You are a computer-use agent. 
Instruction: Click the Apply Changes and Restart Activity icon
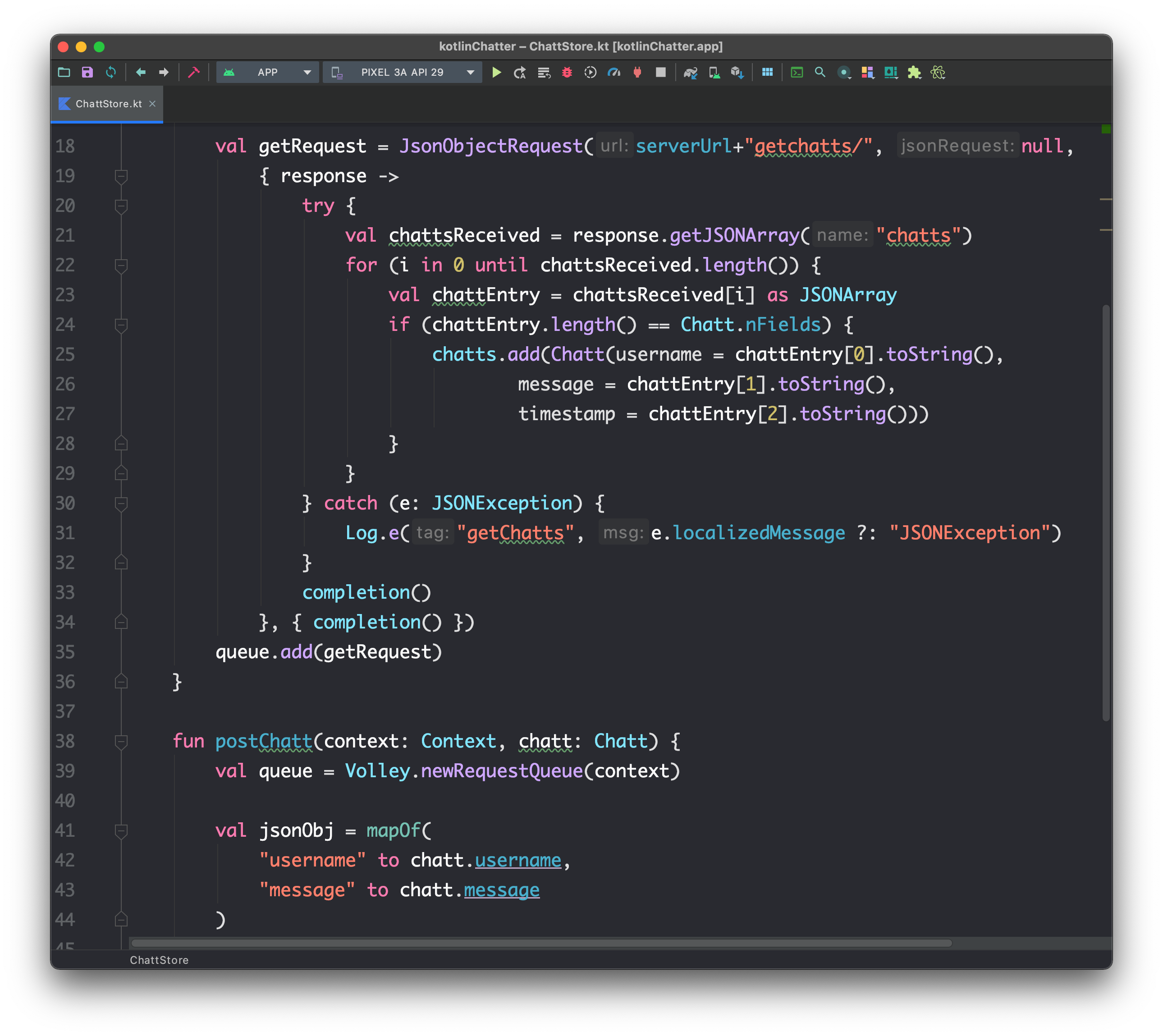[x=520, y=72]
